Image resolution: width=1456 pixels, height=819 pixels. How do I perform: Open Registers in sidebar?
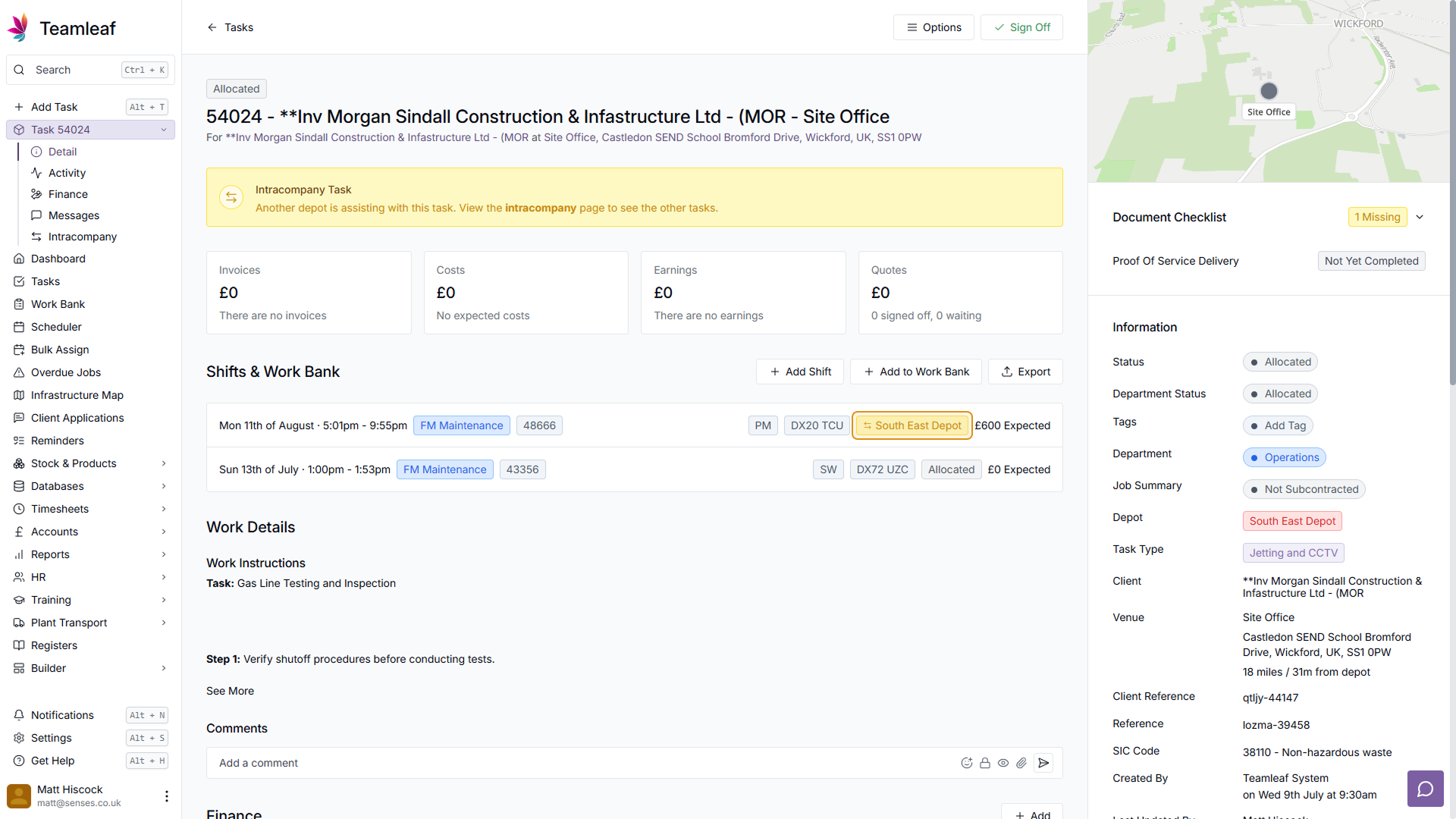(90, 645)
